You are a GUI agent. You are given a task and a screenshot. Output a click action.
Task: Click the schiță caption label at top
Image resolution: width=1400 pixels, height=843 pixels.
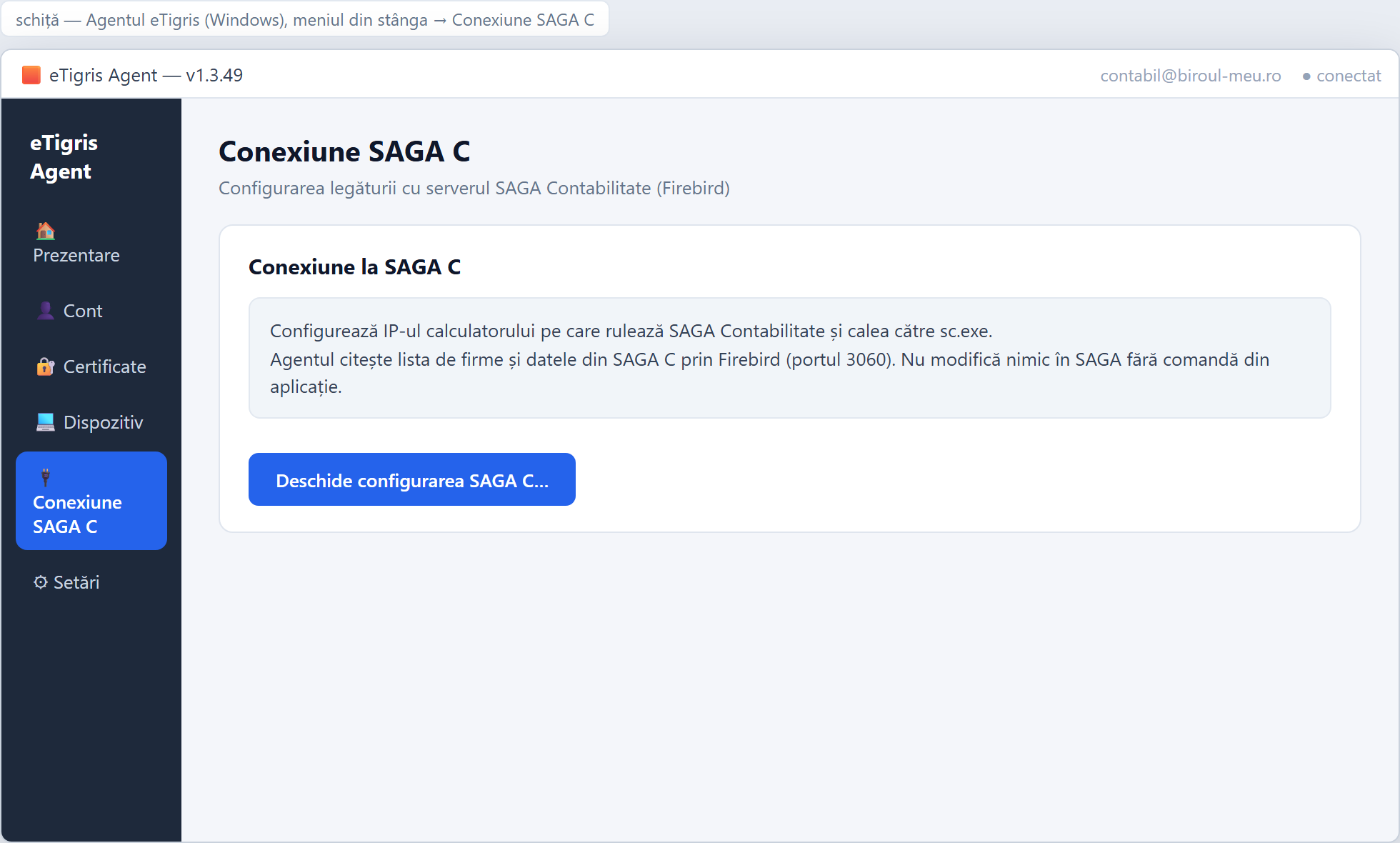coord(305,19)
